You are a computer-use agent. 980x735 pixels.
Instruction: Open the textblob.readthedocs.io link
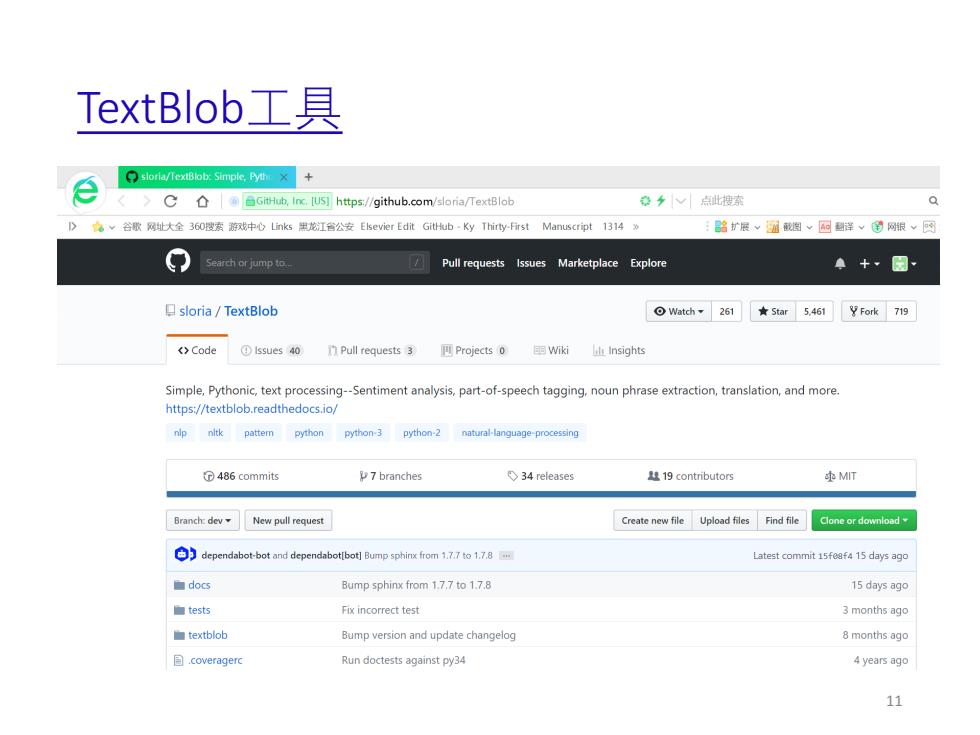click(x=251, y=409)
